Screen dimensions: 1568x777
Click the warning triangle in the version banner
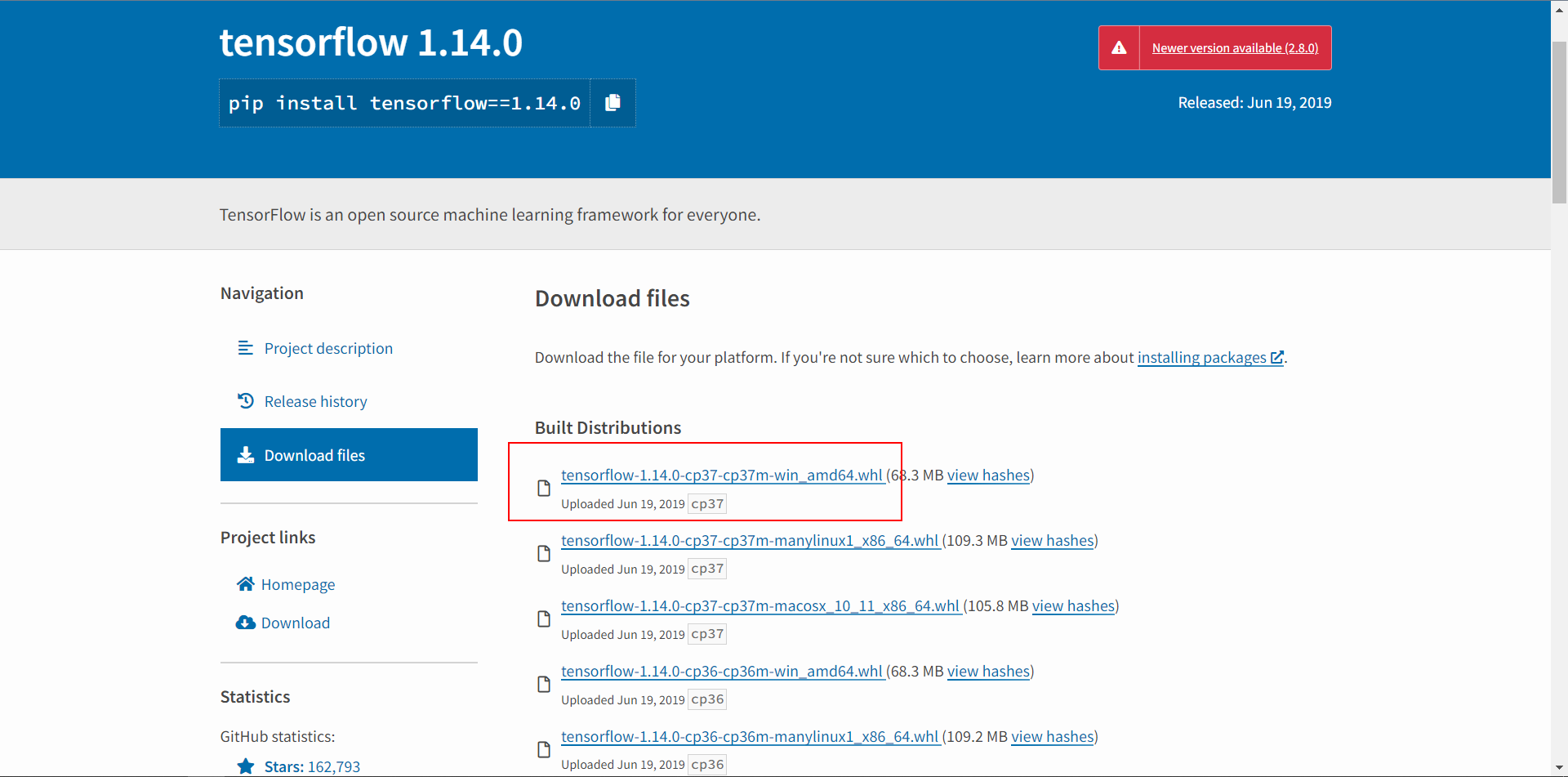(1119, 47)
